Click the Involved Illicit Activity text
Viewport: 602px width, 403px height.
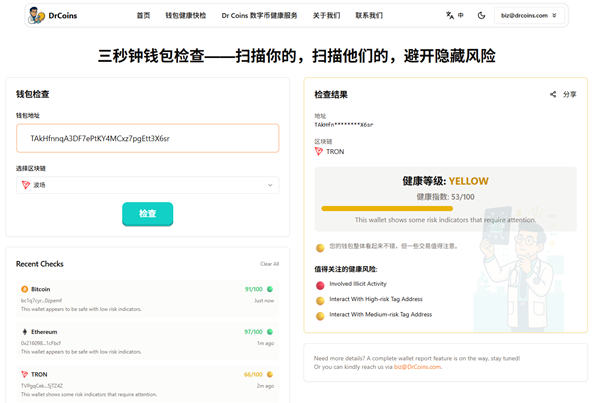pos(358,284)
